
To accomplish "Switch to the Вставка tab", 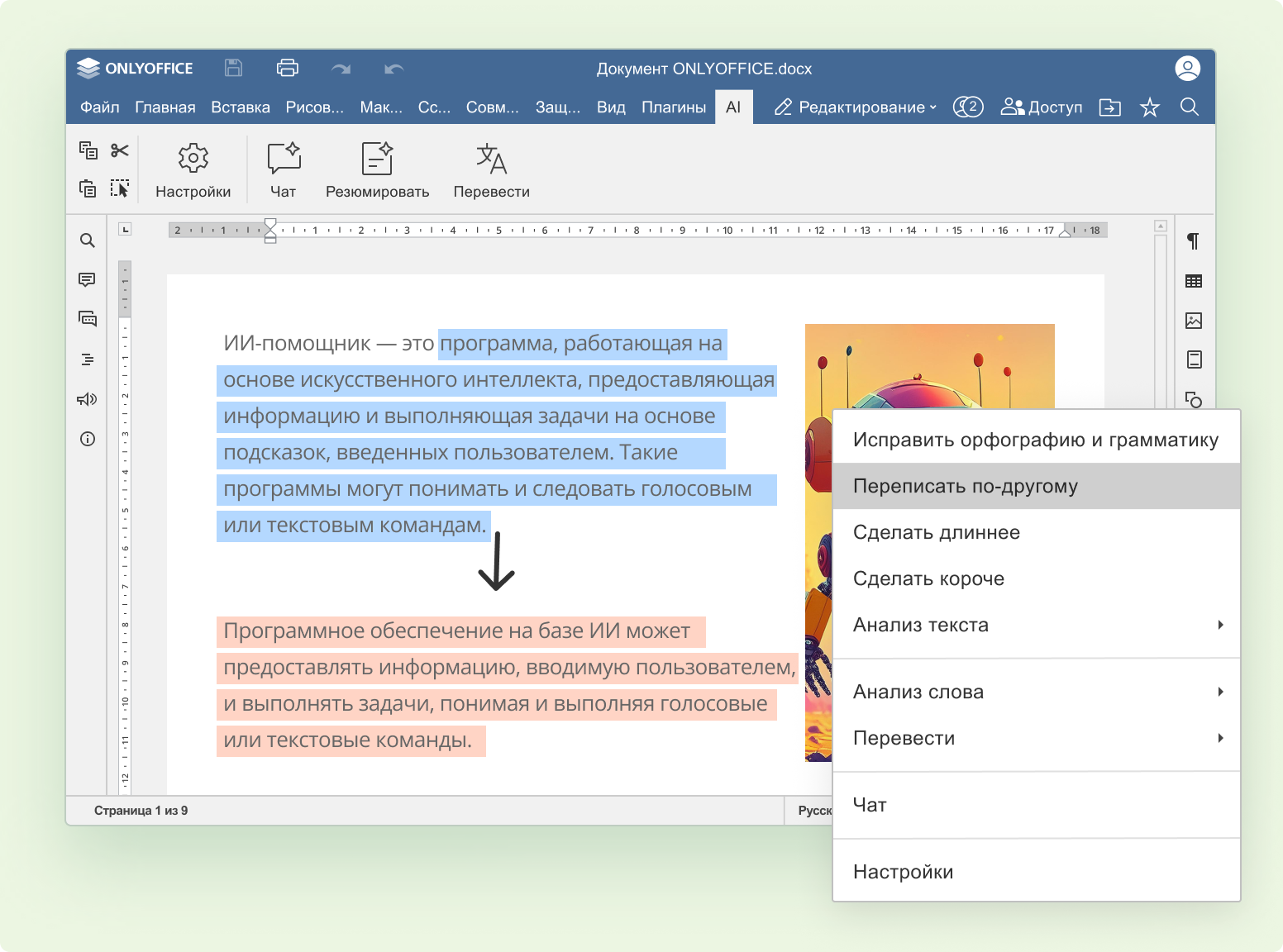I will pos(240,107).
